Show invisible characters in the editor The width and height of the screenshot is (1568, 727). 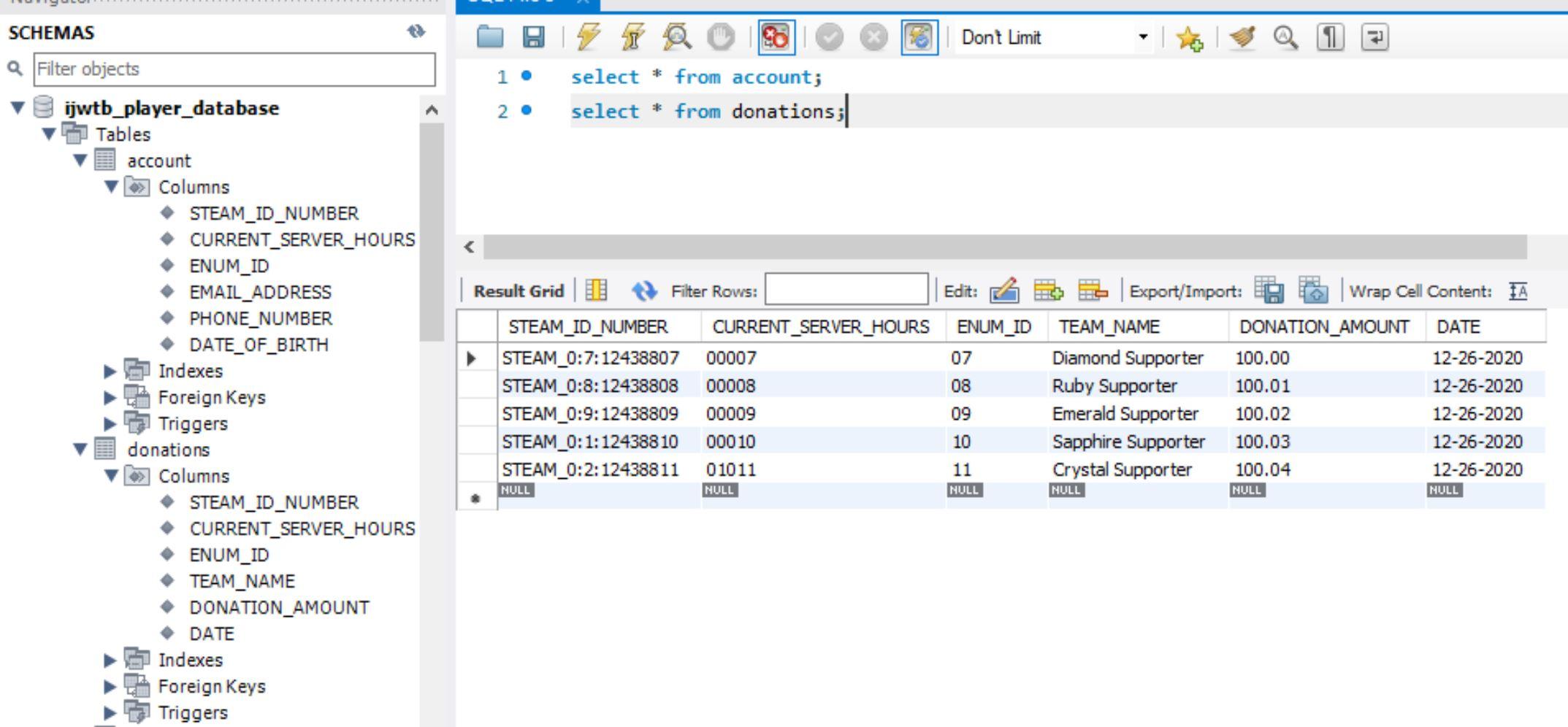(1331, 37)
